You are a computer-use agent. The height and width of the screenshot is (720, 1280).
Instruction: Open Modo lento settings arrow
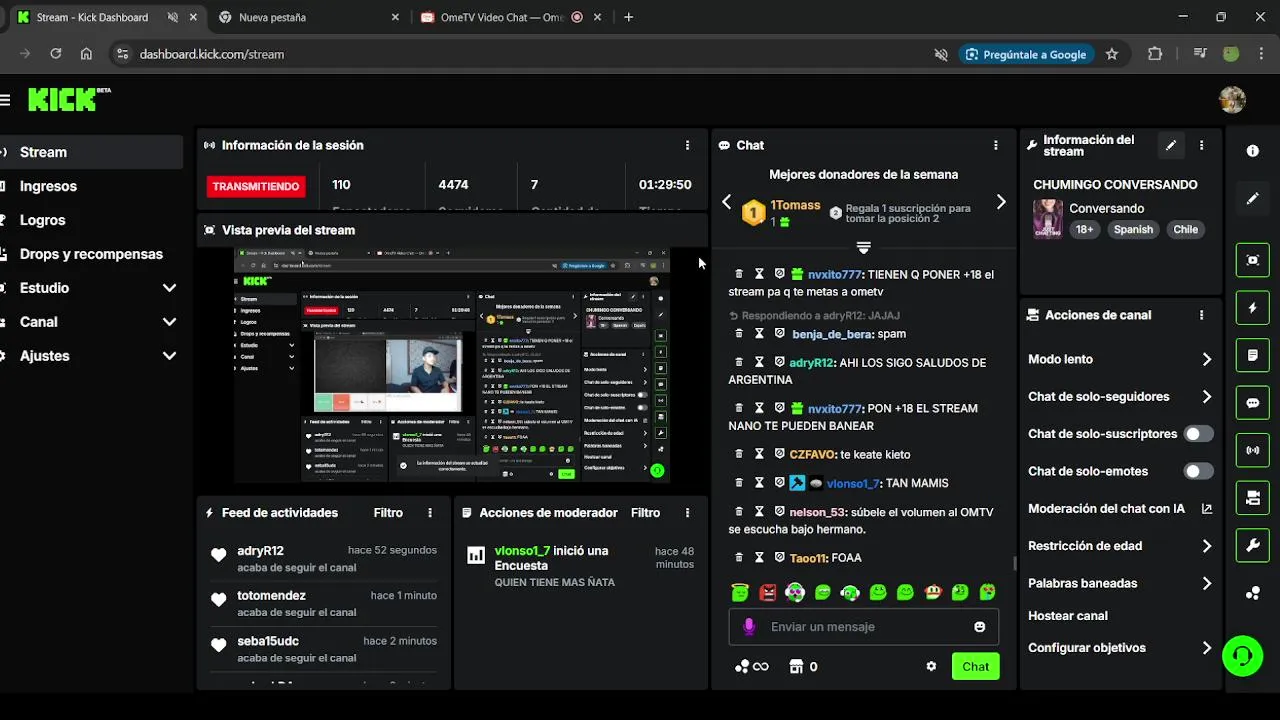pyautogui.click(x=1206, y=359)
